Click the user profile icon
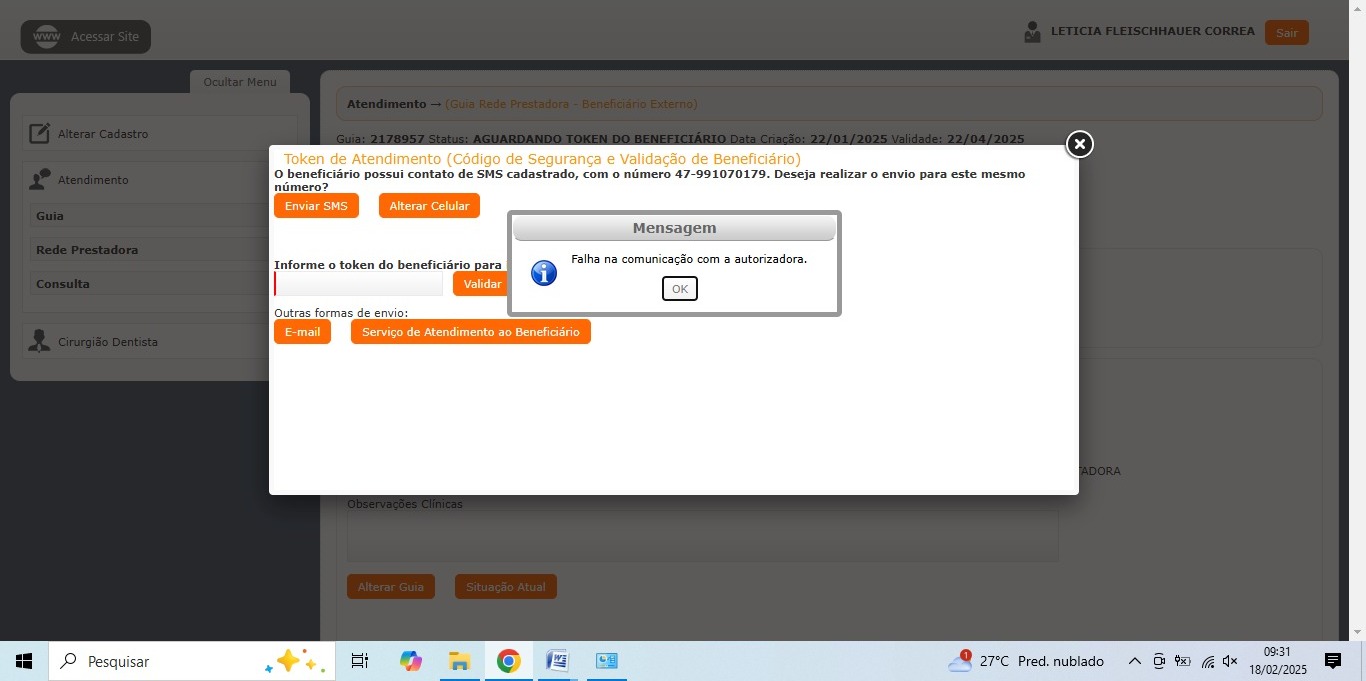The image size is (1366, 681). (1032, 32)
